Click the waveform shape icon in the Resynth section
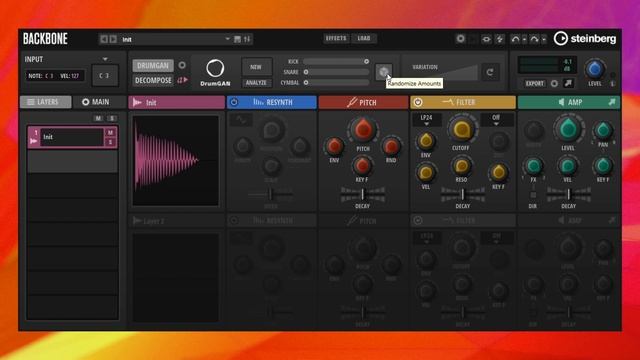640x360 pixels. (x=241, y=120)
